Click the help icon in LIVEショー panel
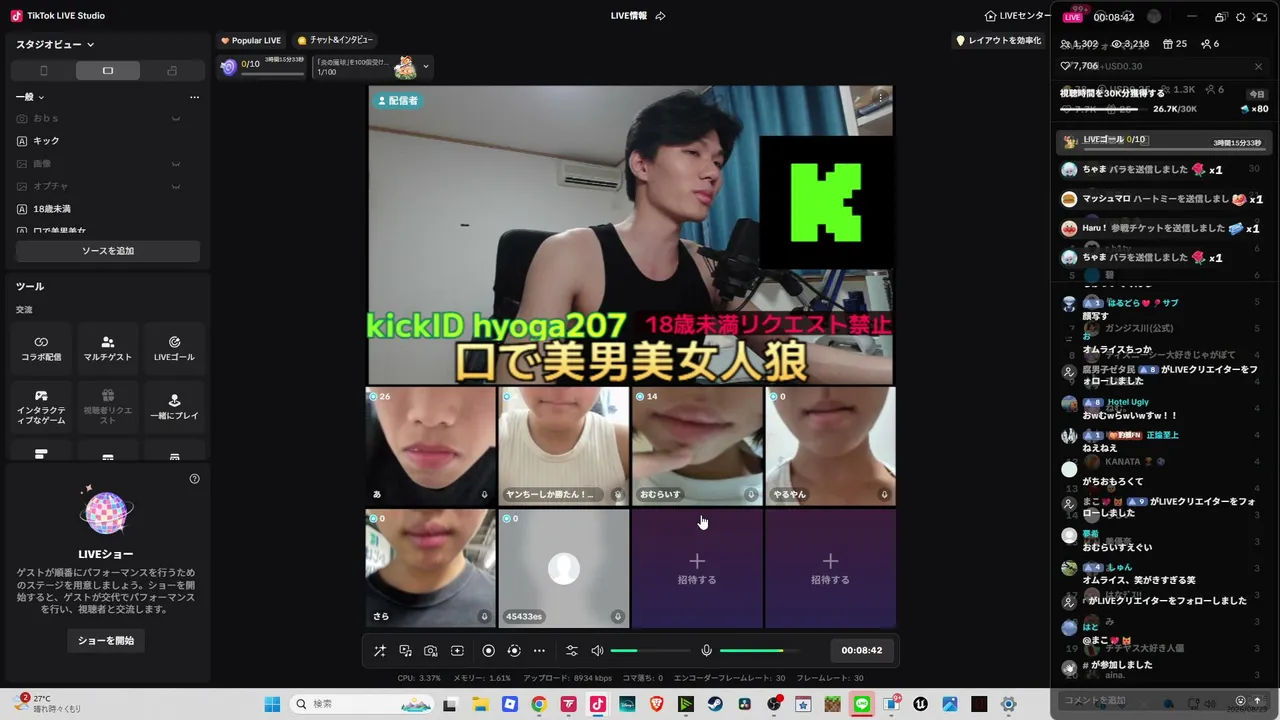The width and height of the screenshot is (1280, 720). click(x=195, y=479)
